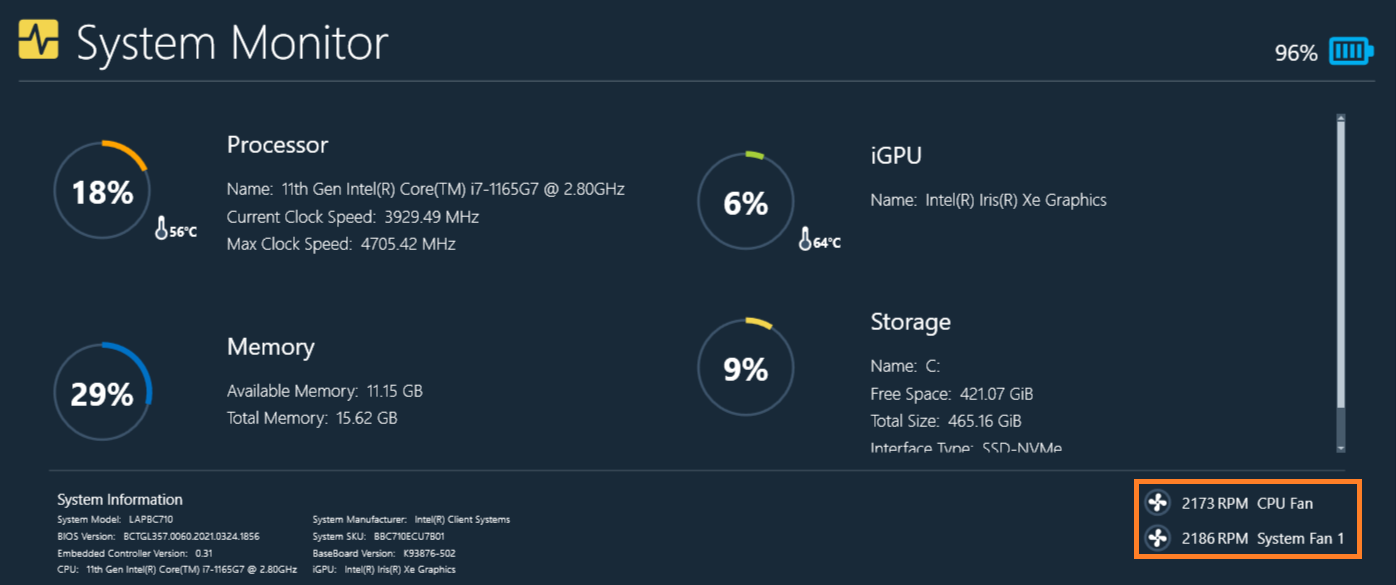The height and width of the screenshot is (585, 1396).
Task: Click the 96% battery percentage text
Action: click(x=1296, y=53)
